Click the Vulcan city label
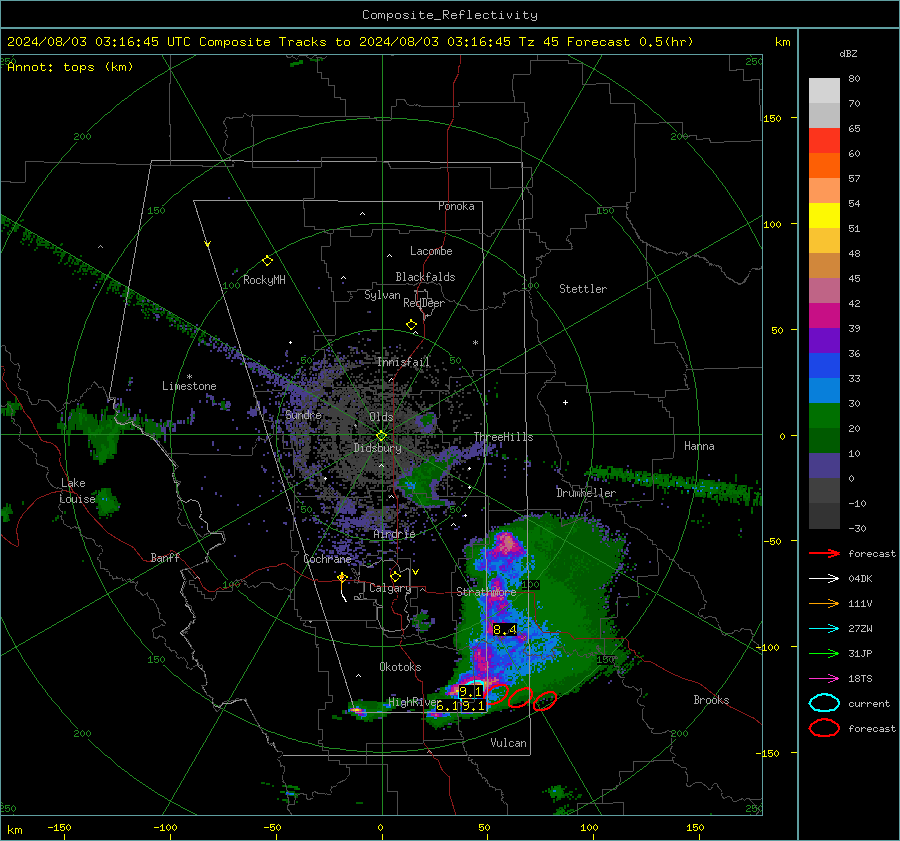 click(x=508, y=743)
